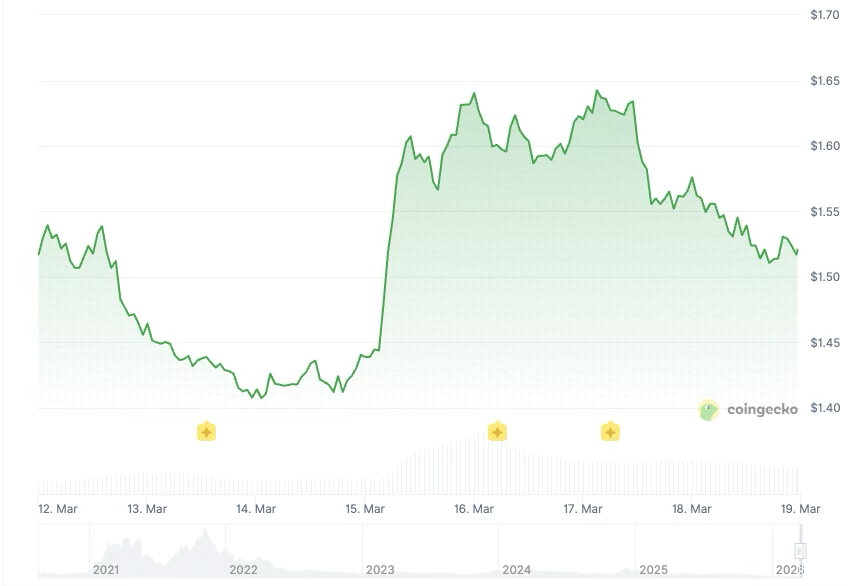Click the 2022 label in the range navigator
The image size is (848, 586).
pos(243,569)
